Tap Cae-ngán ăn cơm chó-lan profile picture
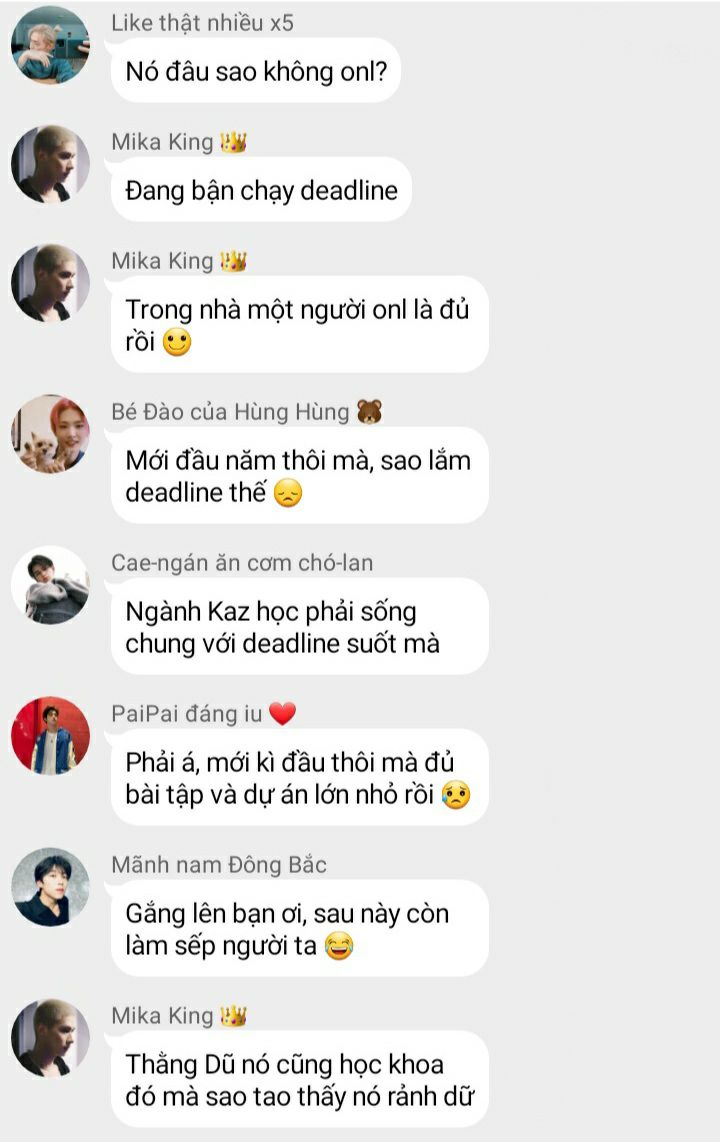The width and height of the screenshot is (720, 1142). click(50, 585)
